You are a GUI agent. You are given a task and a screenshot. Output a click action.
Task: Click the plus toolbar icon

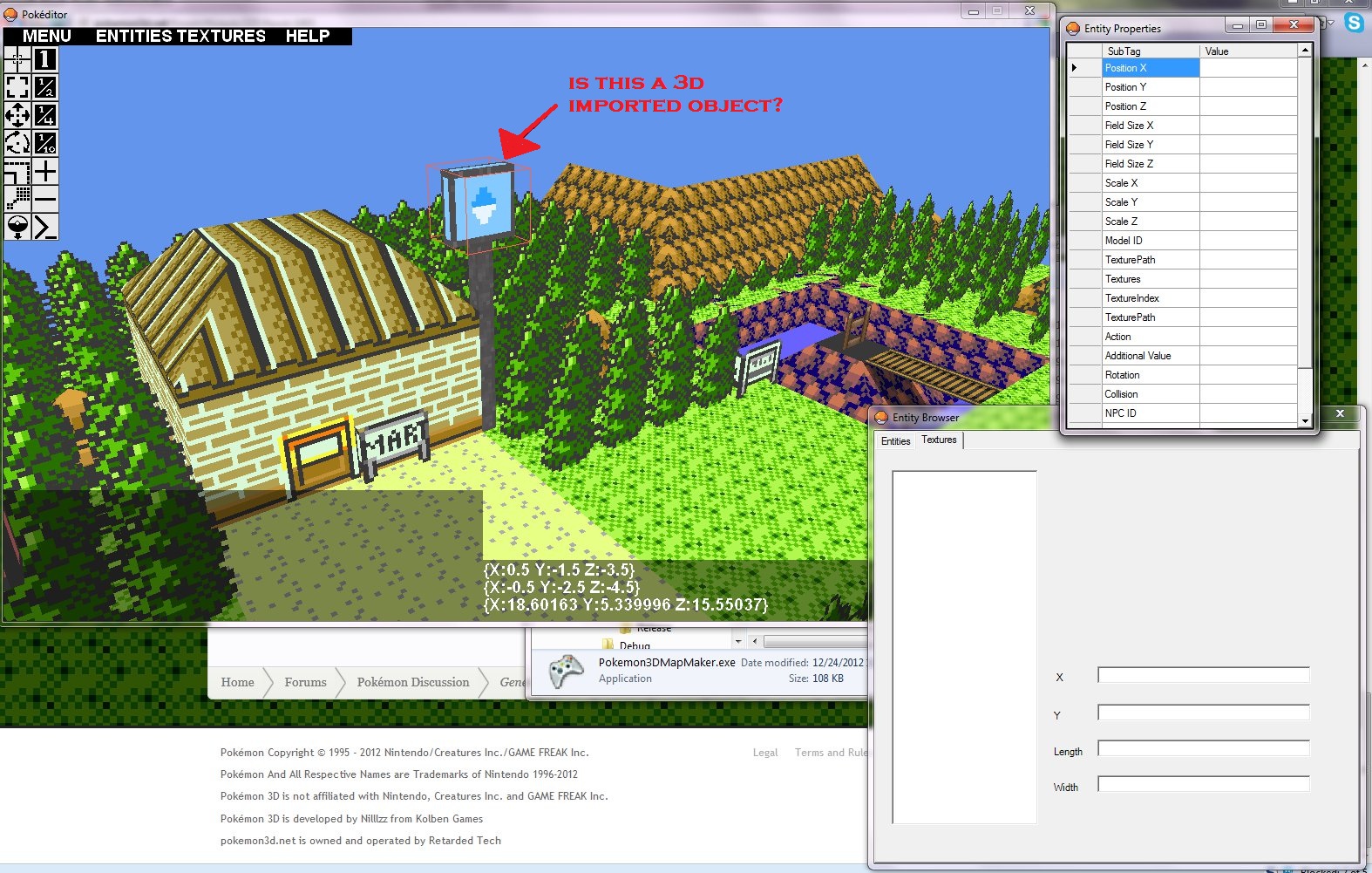click(45, 171)
